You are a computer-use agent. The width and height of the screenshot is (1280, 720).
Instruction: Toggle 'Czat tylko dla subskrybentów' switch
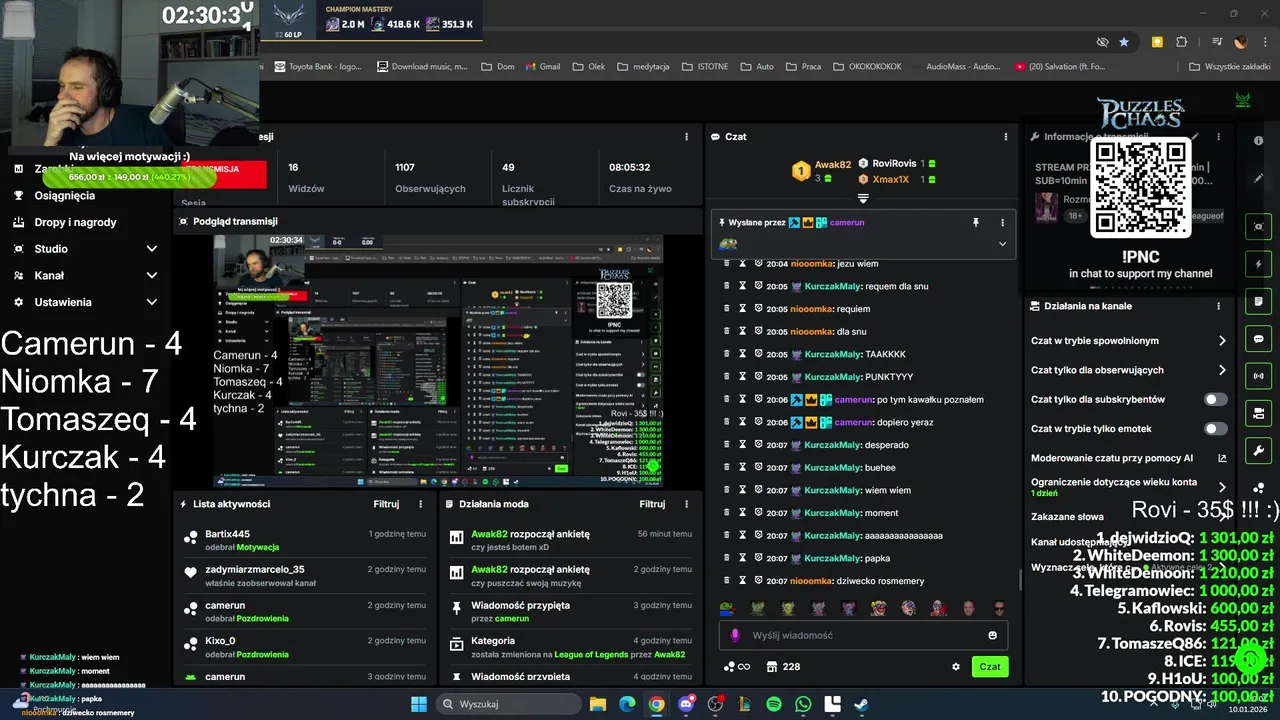pyautogui.click(x=1215, y=399)
